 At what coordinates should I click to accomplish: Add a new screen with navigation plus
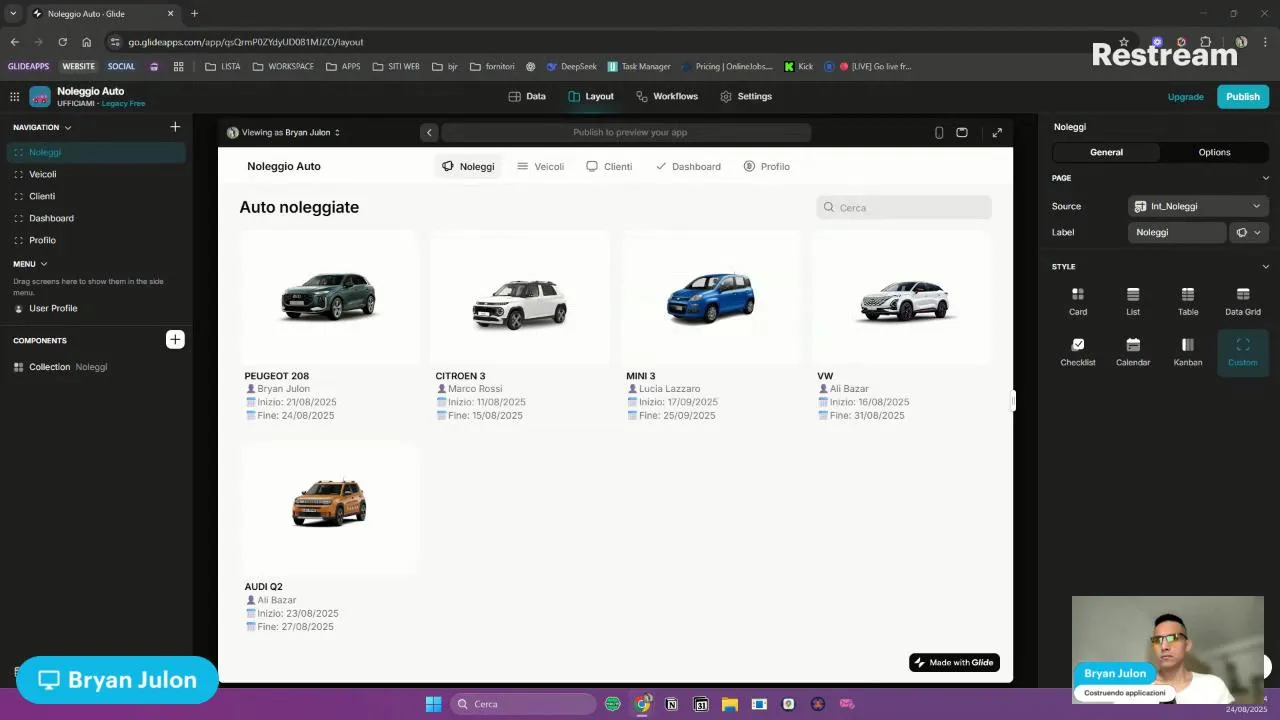pyautogui.click(x=175, y=127)
